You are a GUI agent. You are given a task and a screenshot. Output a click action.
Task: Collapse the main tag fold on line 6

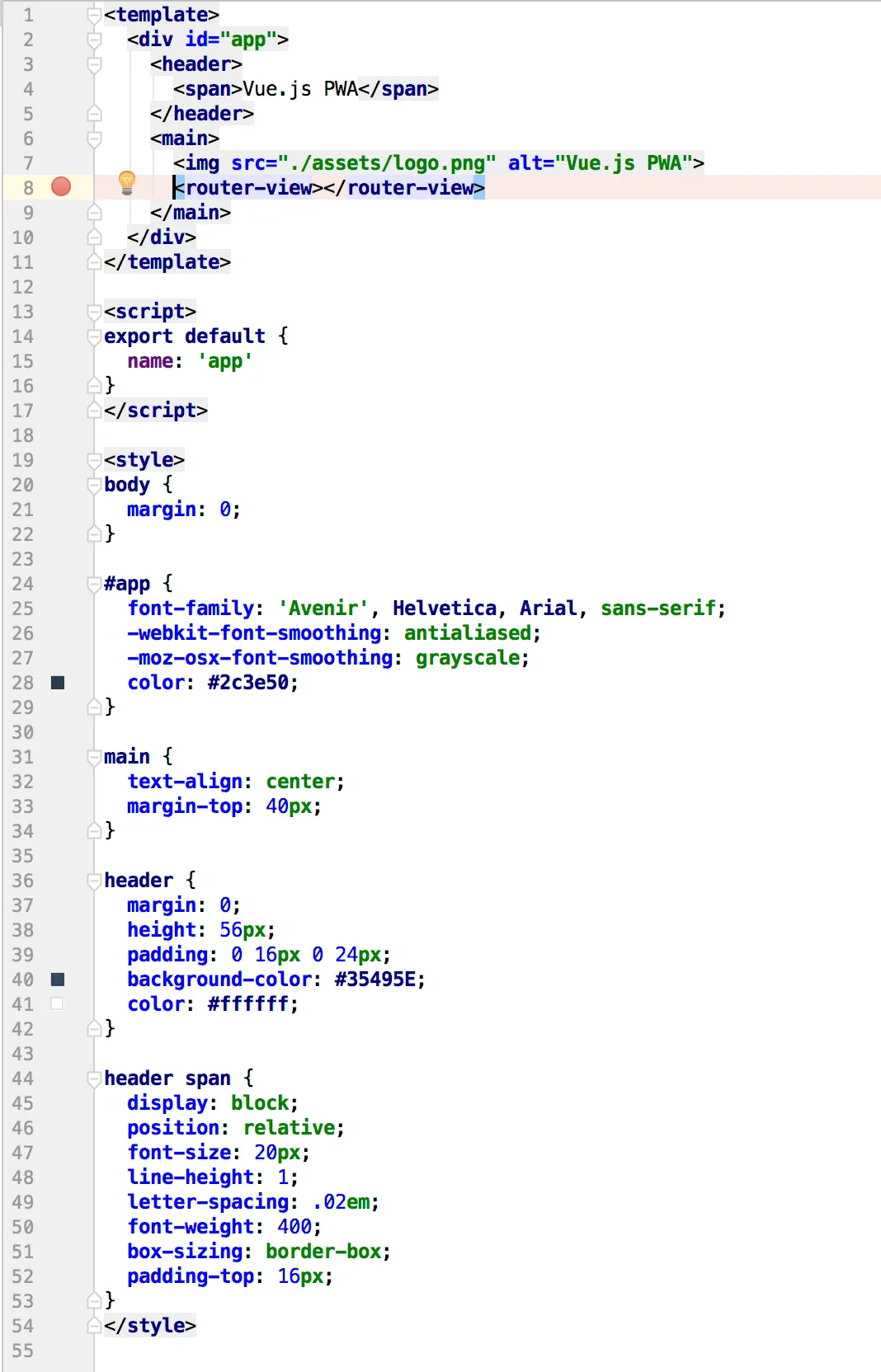[94, 139]
